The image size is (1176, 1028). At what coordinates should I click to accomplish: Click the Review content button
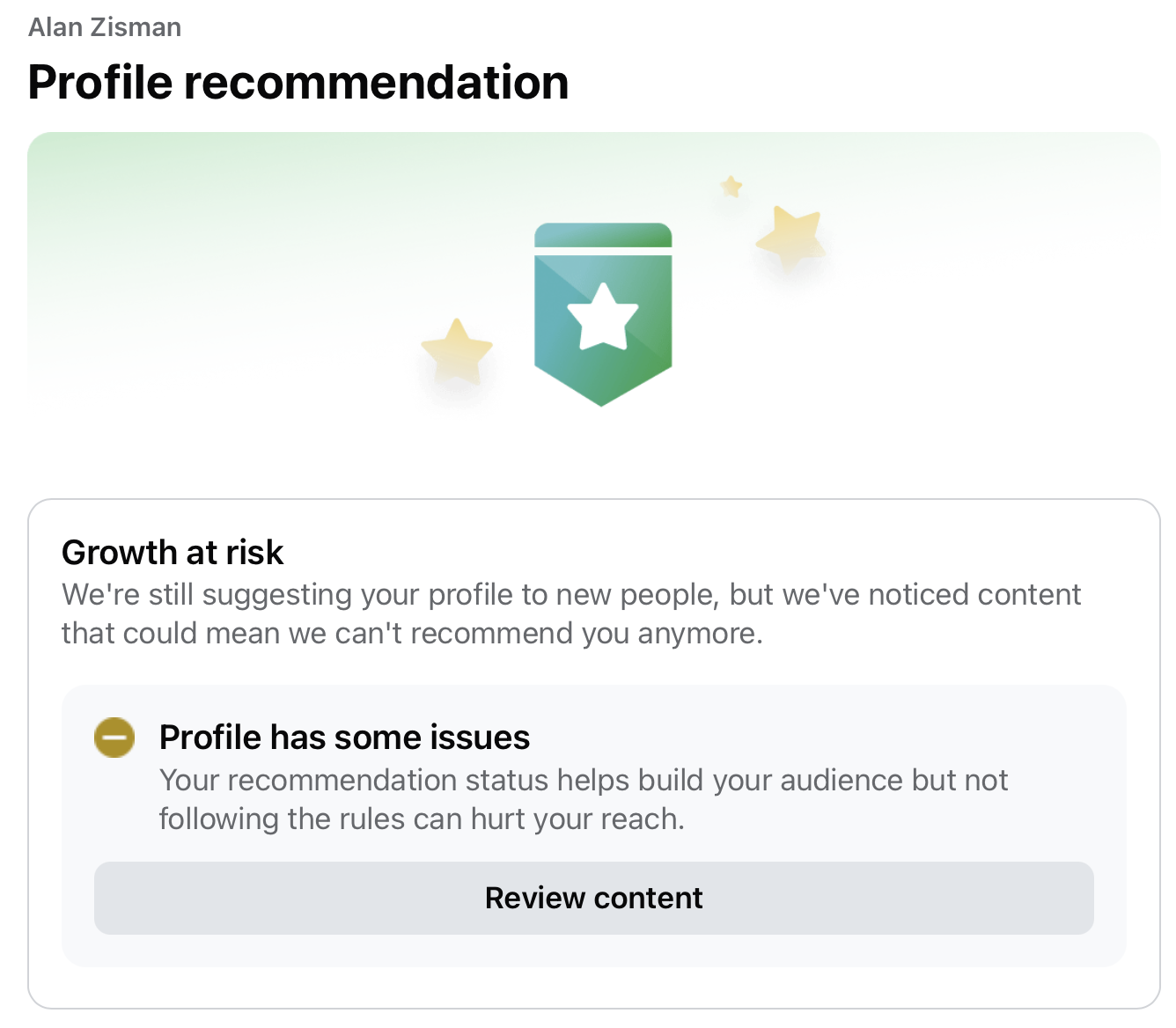(x=593, y=898)
